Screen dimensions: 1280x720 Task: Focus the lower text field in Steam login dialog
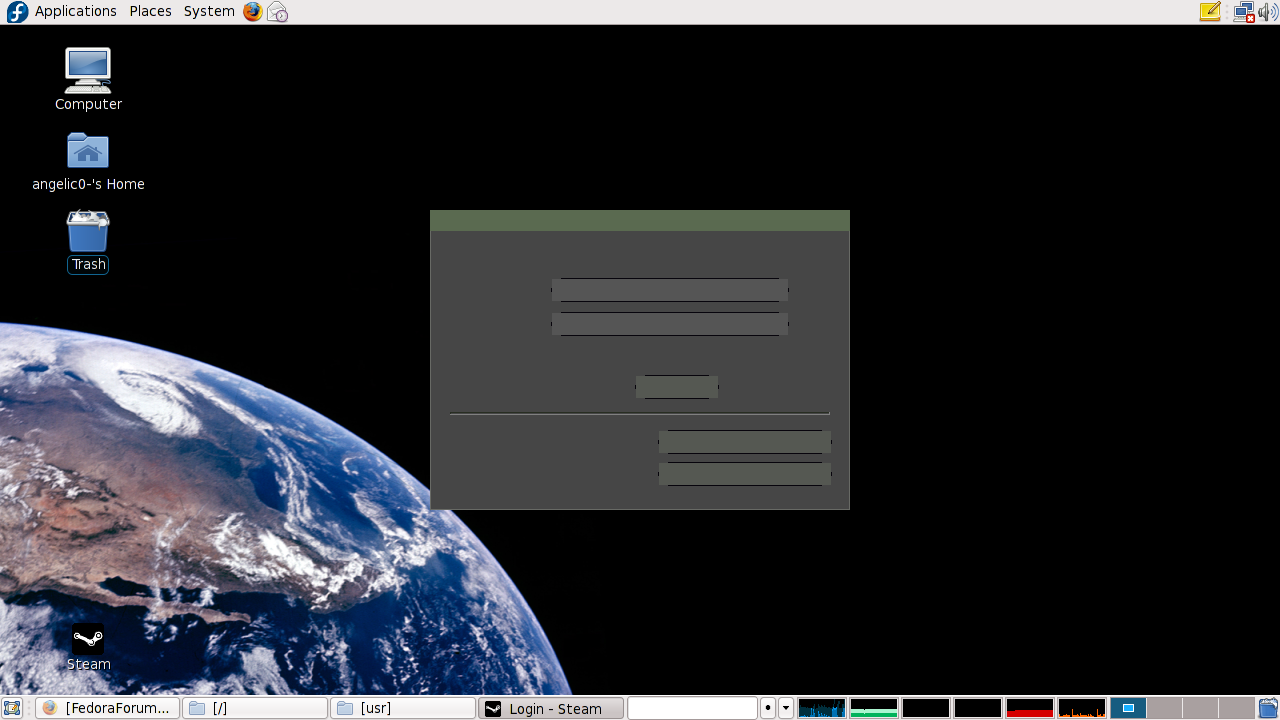670,324
